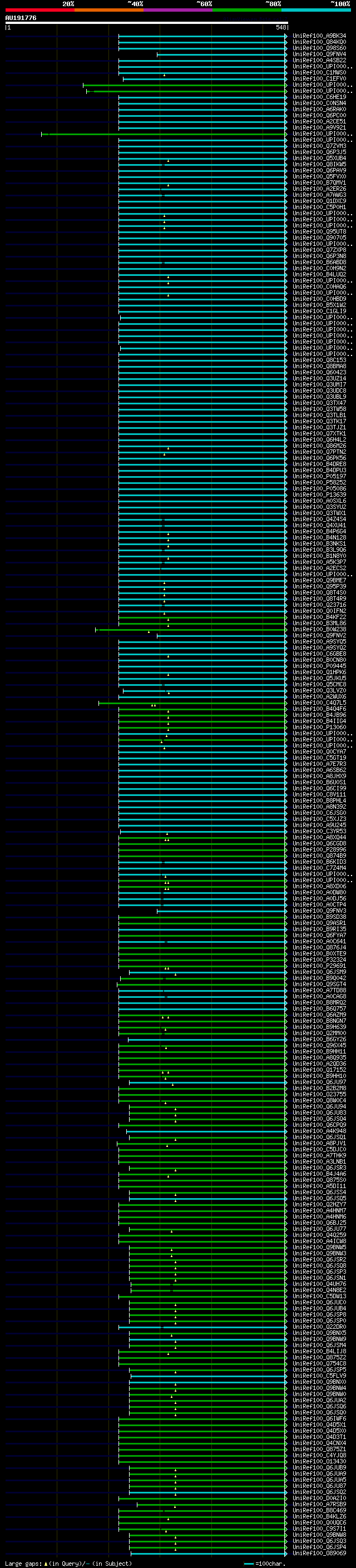Select hit label UniRef100_Q98S60
Viewport: 356px width, 1568px height.
319,48
